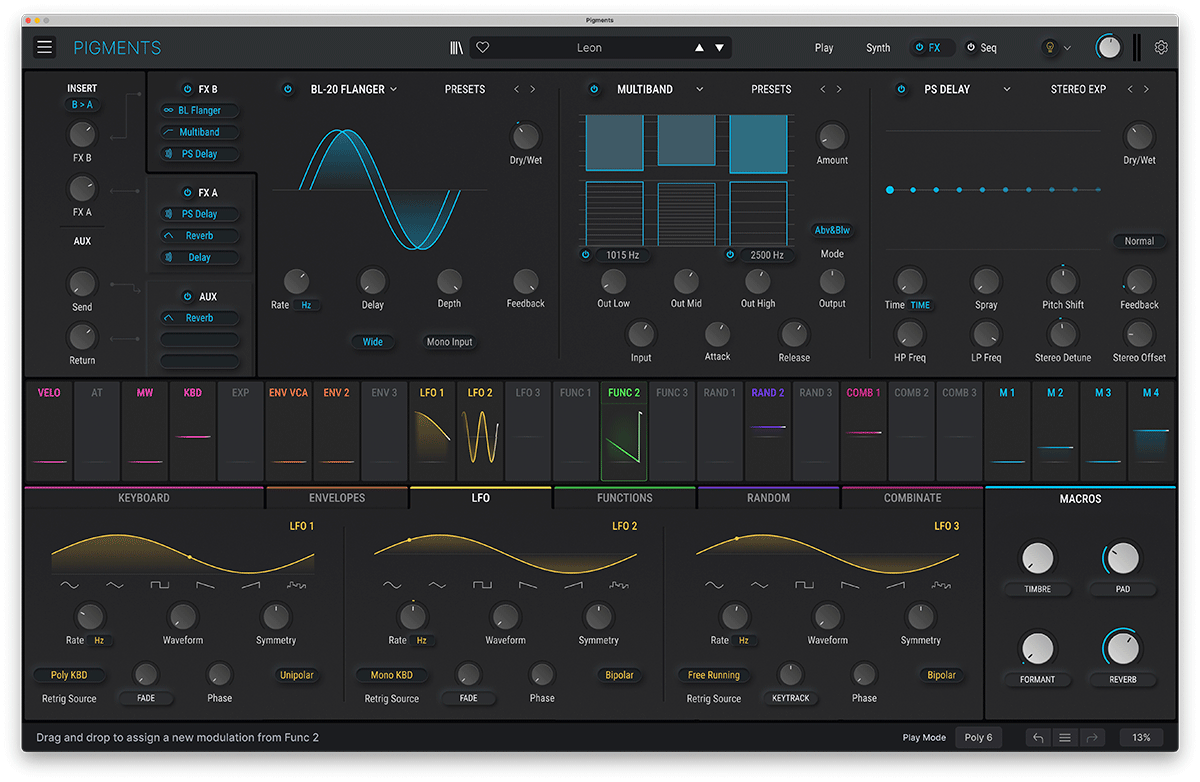Click the undo arrow in status bar
Image resolution: width=1200 pixels, height=782 pixels.
click(x=1038, y=737)
